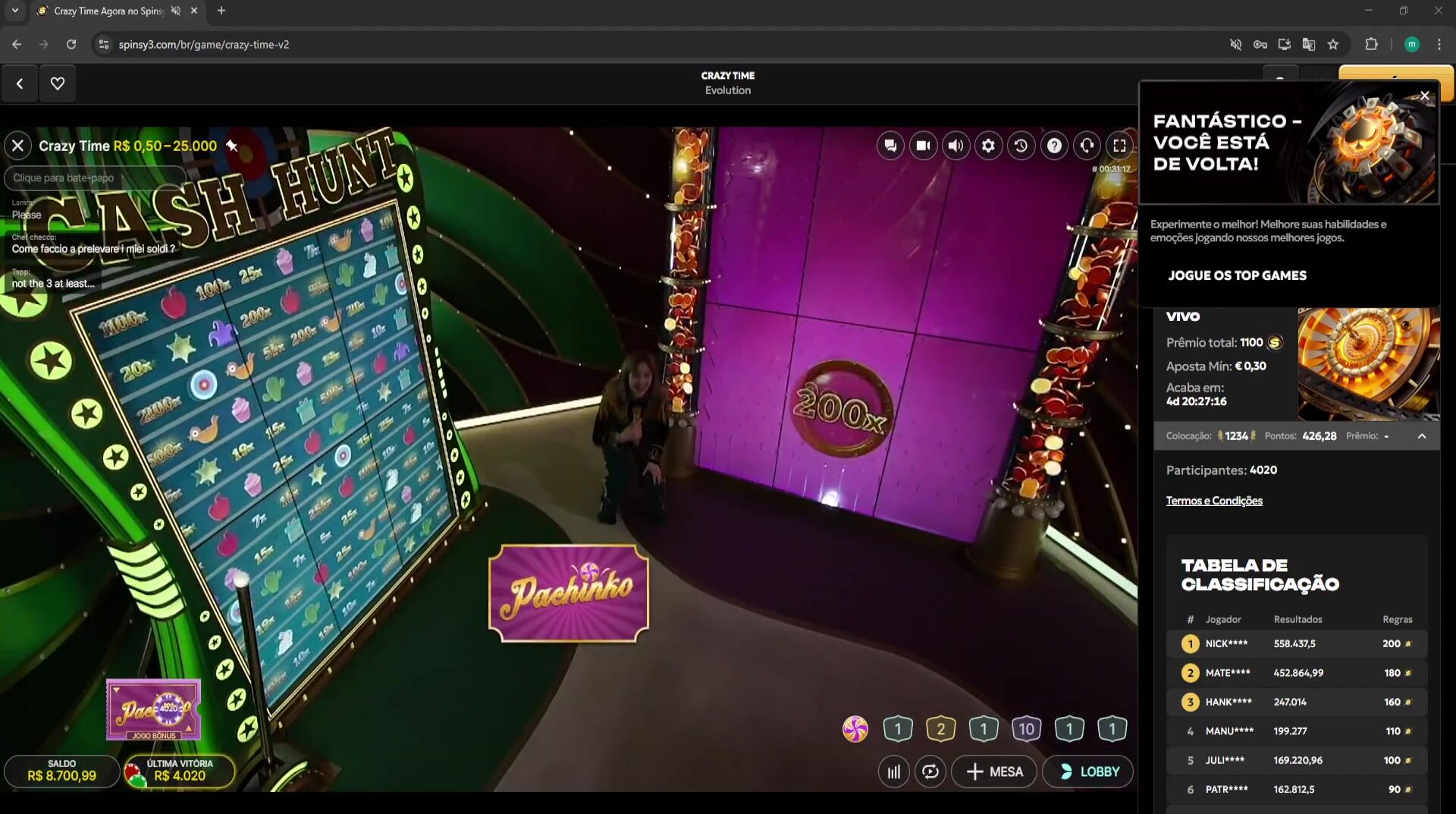1456x814 pixels.
Task: Select HANK**** leaderboard row
Action: (1297, 702)
